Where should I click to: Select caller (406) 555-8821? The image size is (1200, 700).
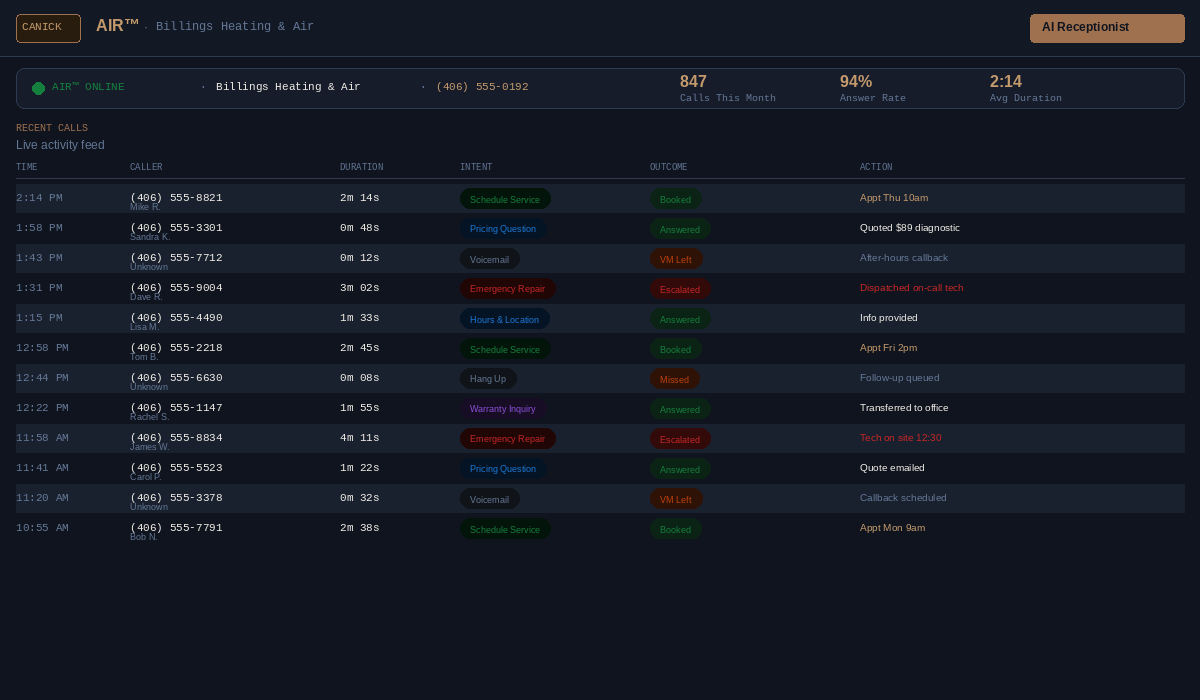point(176,198)
